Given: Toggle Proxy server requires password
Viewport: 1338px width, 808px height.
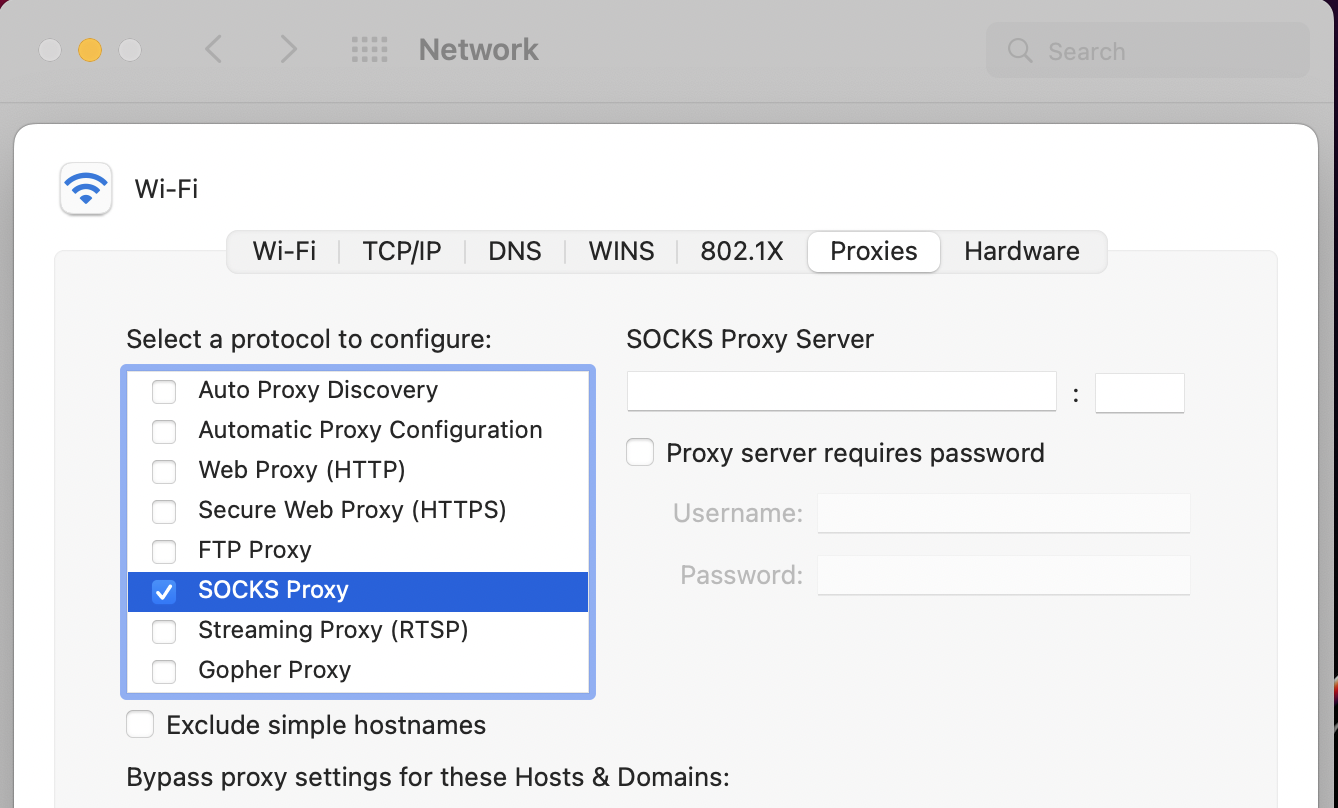Looking at the screenshot, I should tap(640, 453).
